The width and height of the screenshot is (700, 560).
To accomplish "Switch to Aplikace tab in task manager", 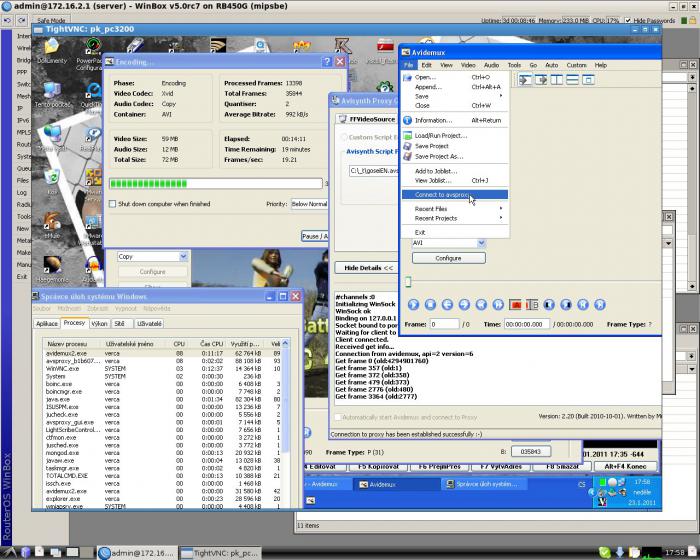I will click(x=46, y=324).
